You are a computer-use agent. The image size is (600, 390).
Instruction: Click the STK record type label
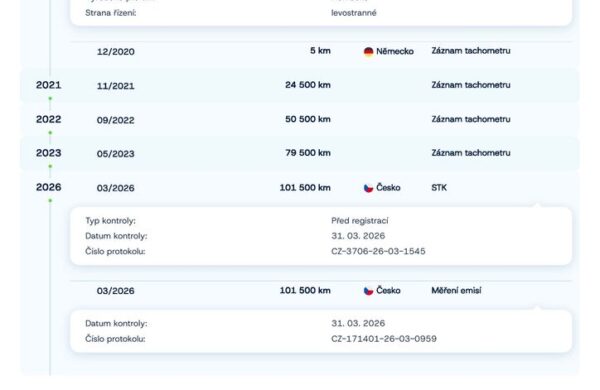[439, 188]
